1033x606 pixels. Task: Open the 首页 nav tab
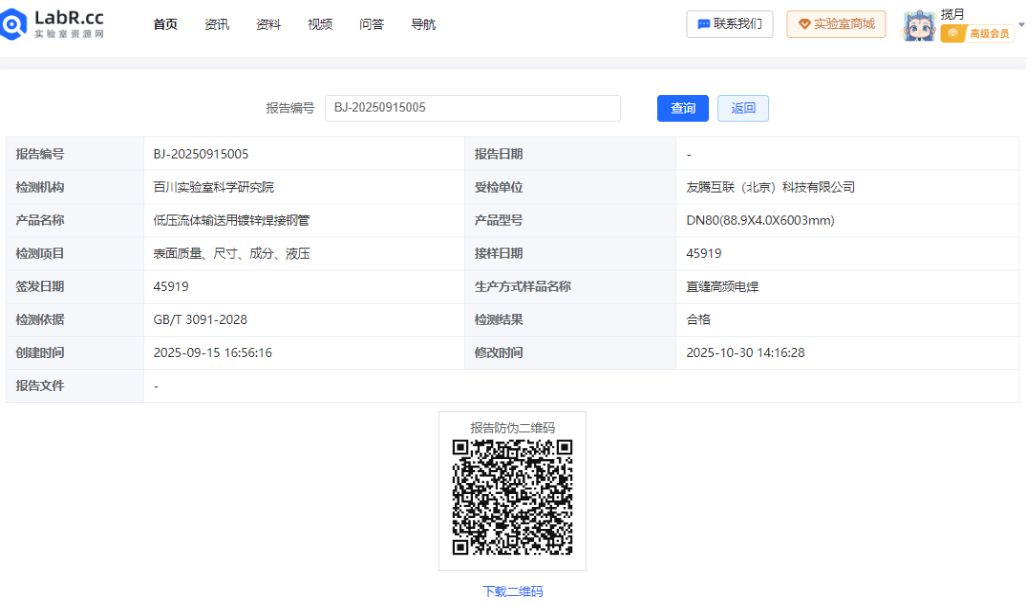[165, 25]
